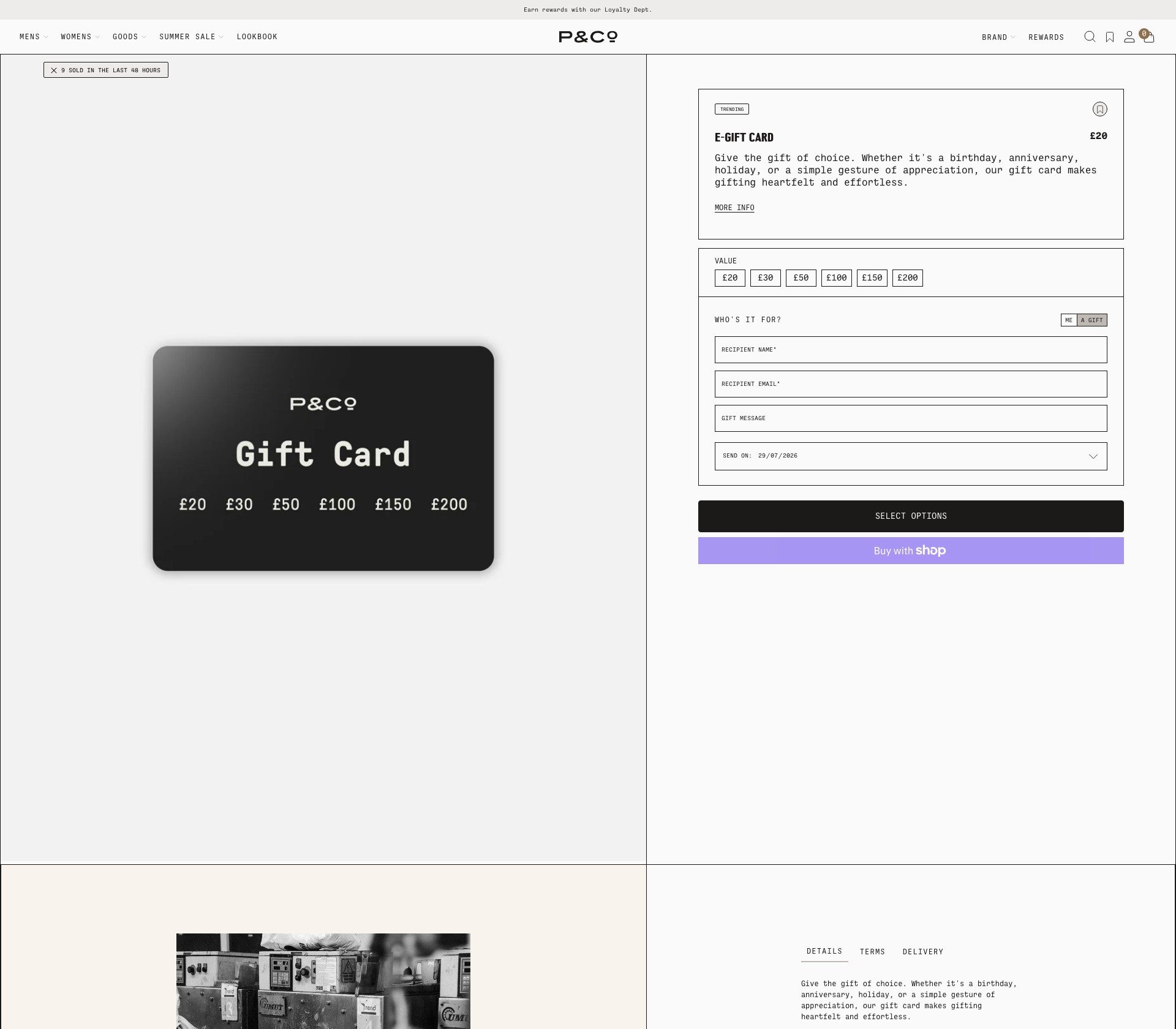Select the £50 value option
Viewport: 1176px width, 1029px height.
pyautogui.click(x=801, y=278)
